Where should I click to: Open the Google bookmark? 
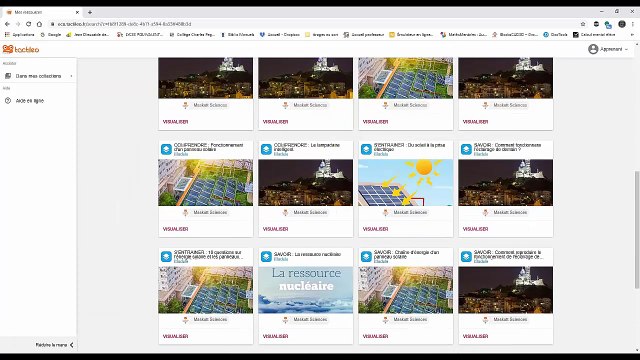pos(51,35)
